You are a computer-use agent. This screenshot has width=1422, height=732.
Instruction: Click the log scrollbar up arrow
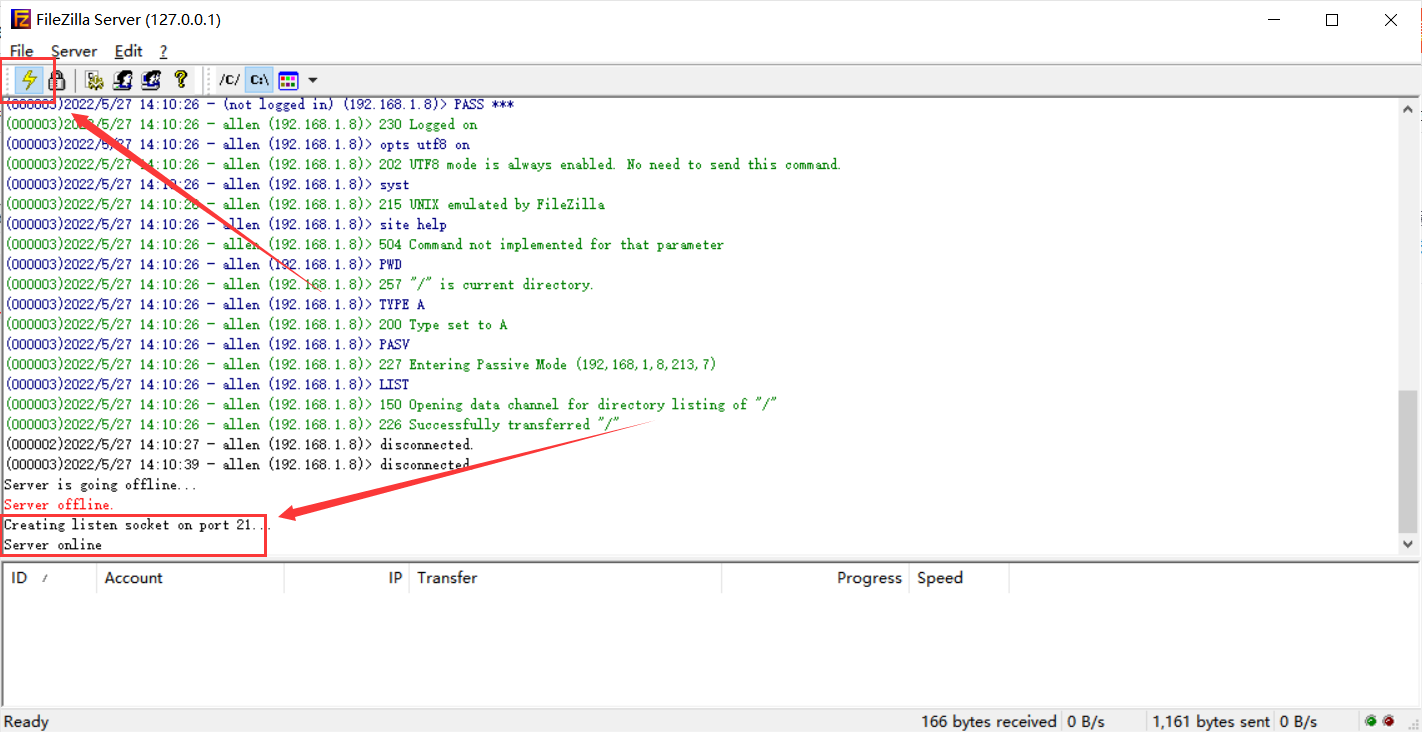click(1408, 110)
